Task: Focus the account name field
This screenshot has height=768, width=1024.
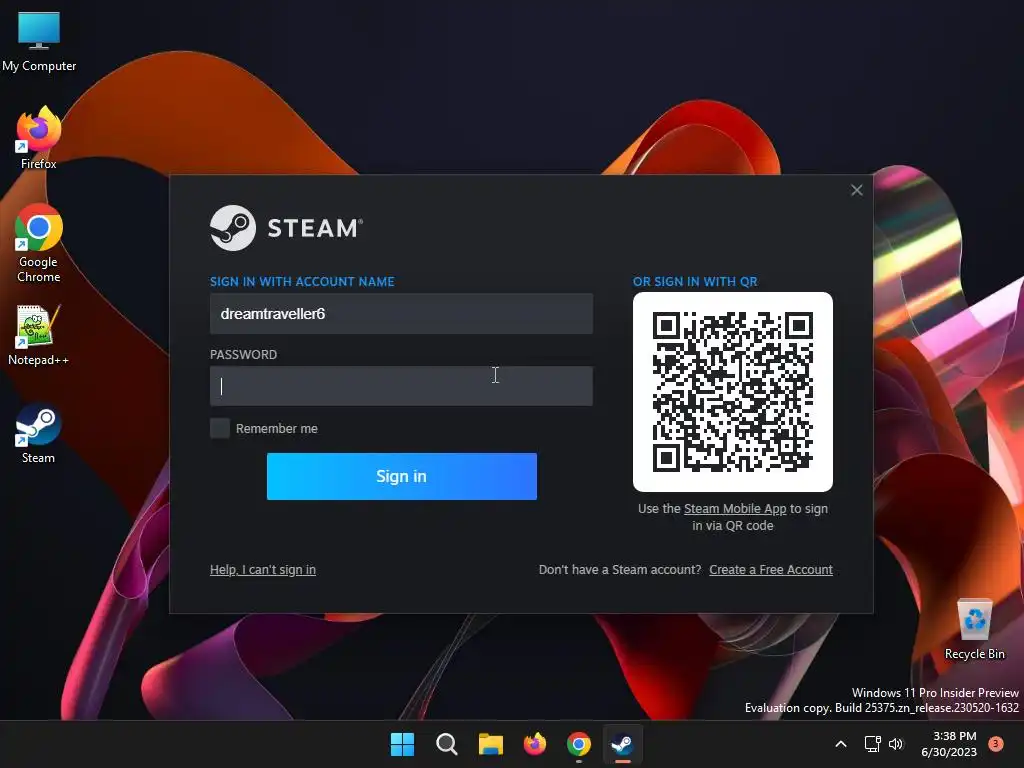Action: coord(401,313)
